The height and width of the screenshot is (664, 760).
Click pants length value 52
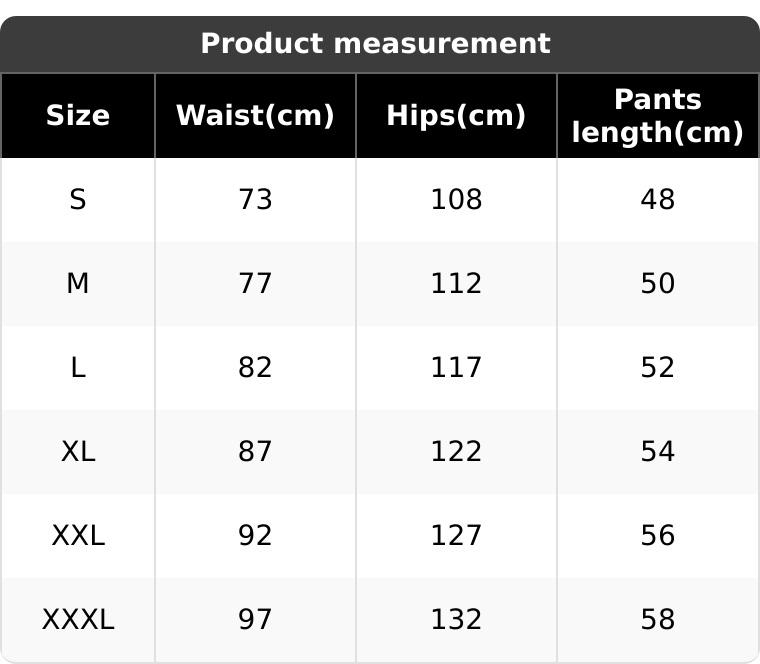[x=657, y=368]
